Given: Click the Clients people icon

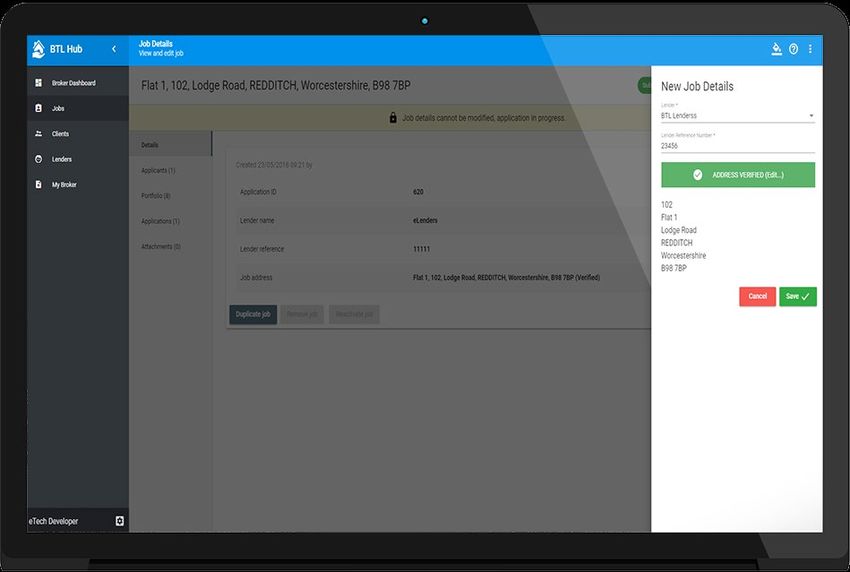Looking at the screenshot, I should [38, 133].
